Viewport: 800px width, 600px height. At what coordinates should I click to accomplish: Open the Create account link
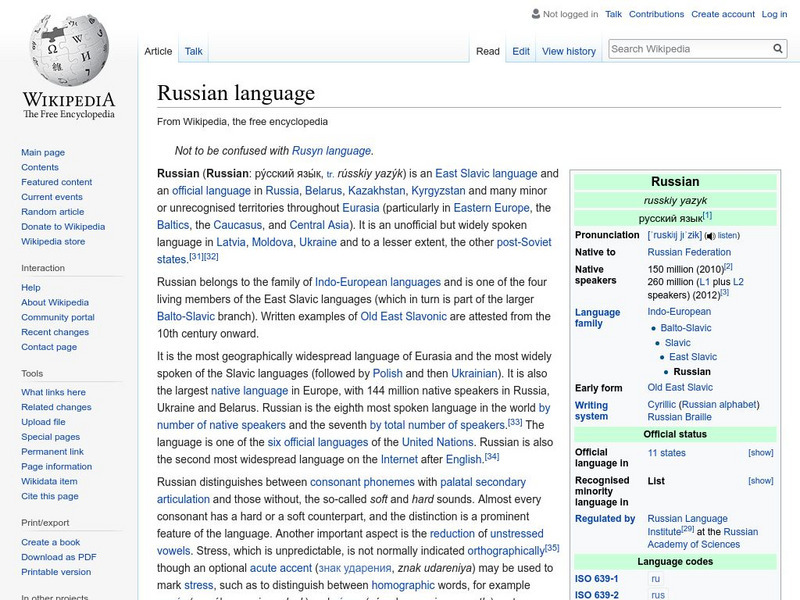click(722, 14)
